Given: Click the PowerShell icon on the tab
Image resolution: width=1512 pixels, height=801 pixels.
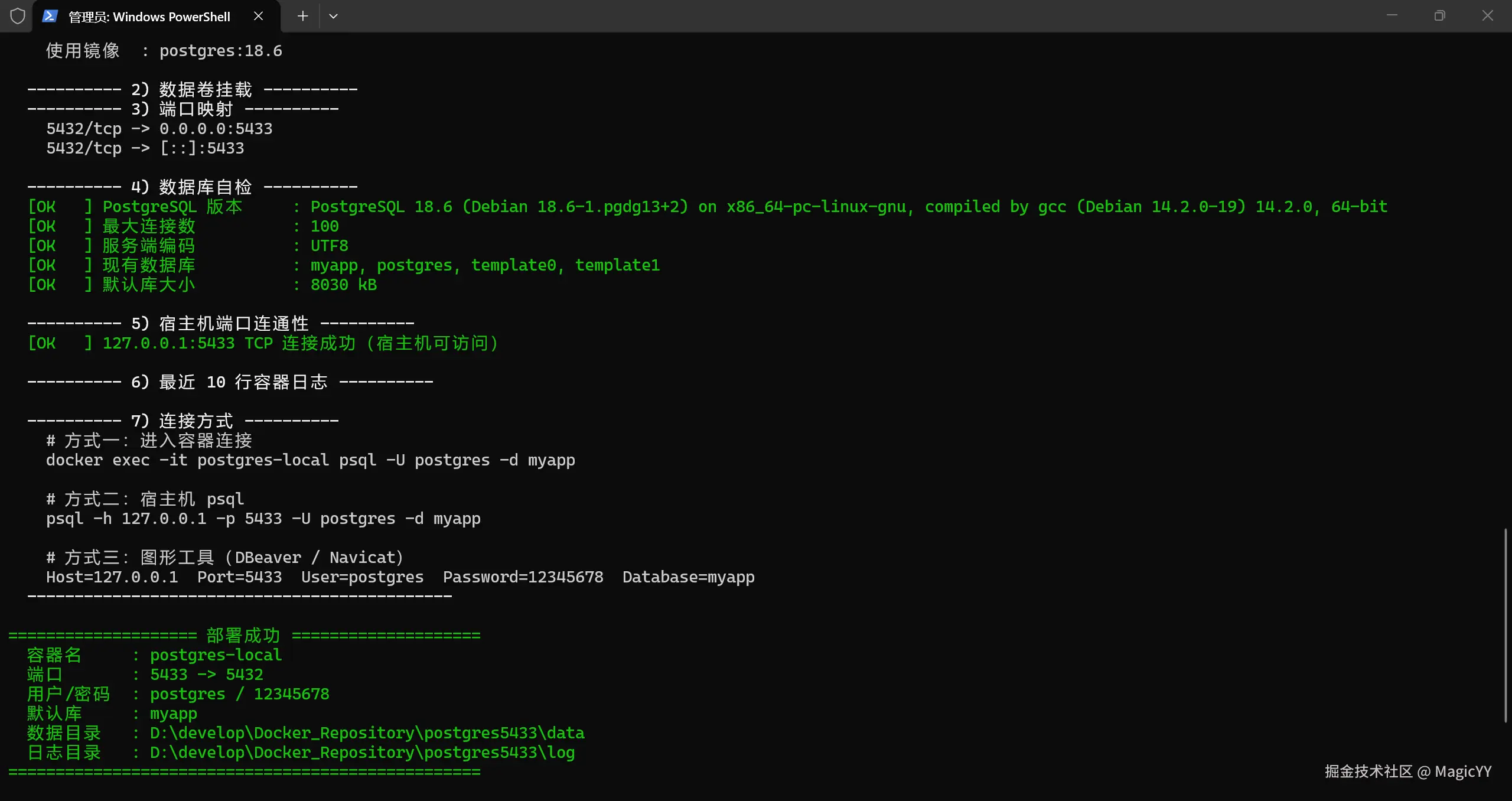Looking at the screenshot, I should pos(50,16).
